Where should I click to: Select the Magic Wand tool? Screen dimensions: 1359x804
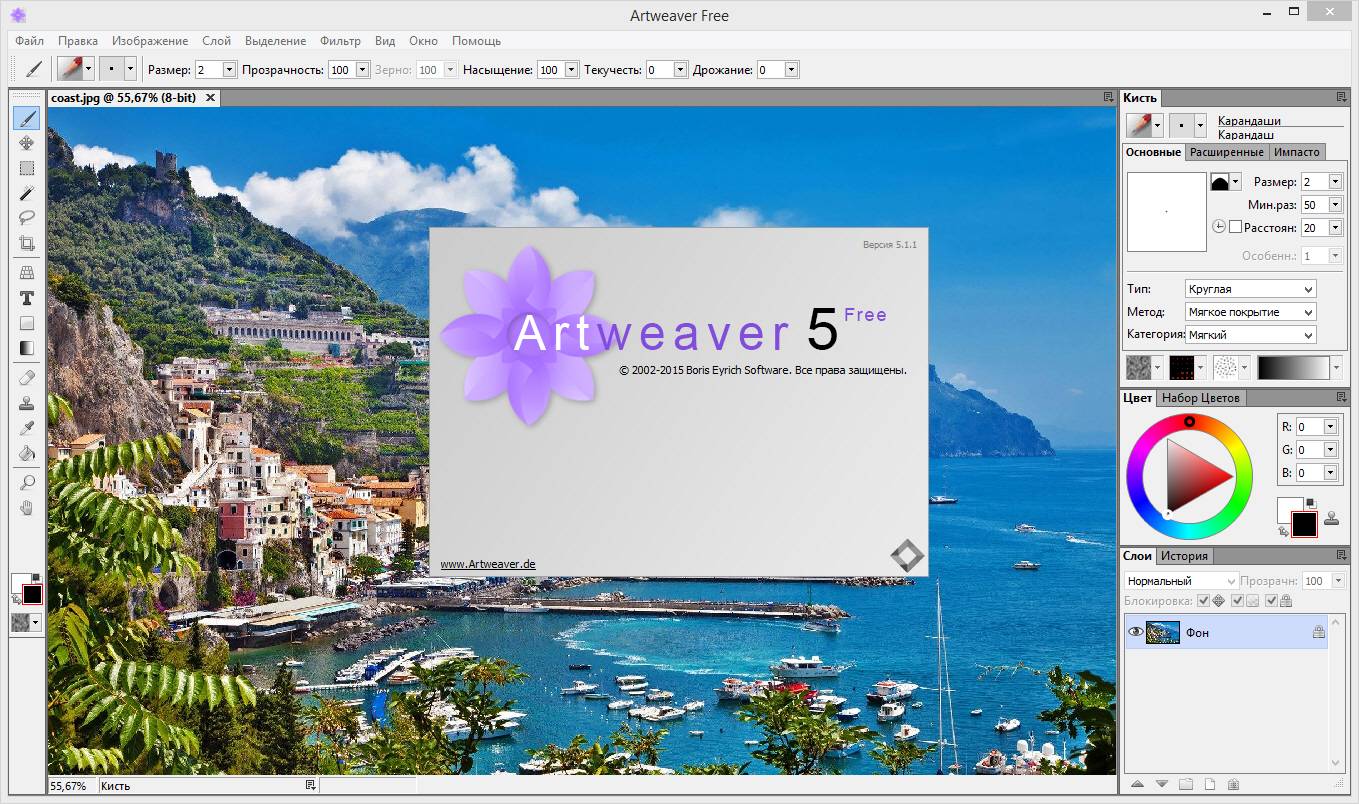(x=27, y=193)
